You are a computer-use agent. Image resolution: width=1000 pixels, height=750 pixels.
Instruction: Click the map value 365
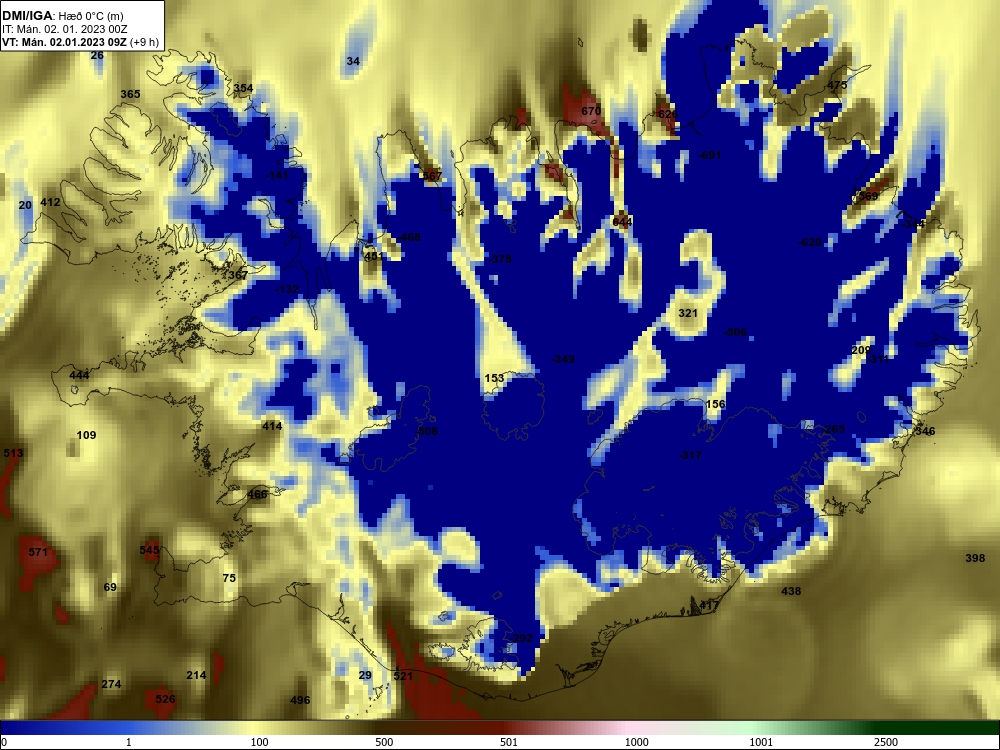pyautogui.click(x=130, y=94)
